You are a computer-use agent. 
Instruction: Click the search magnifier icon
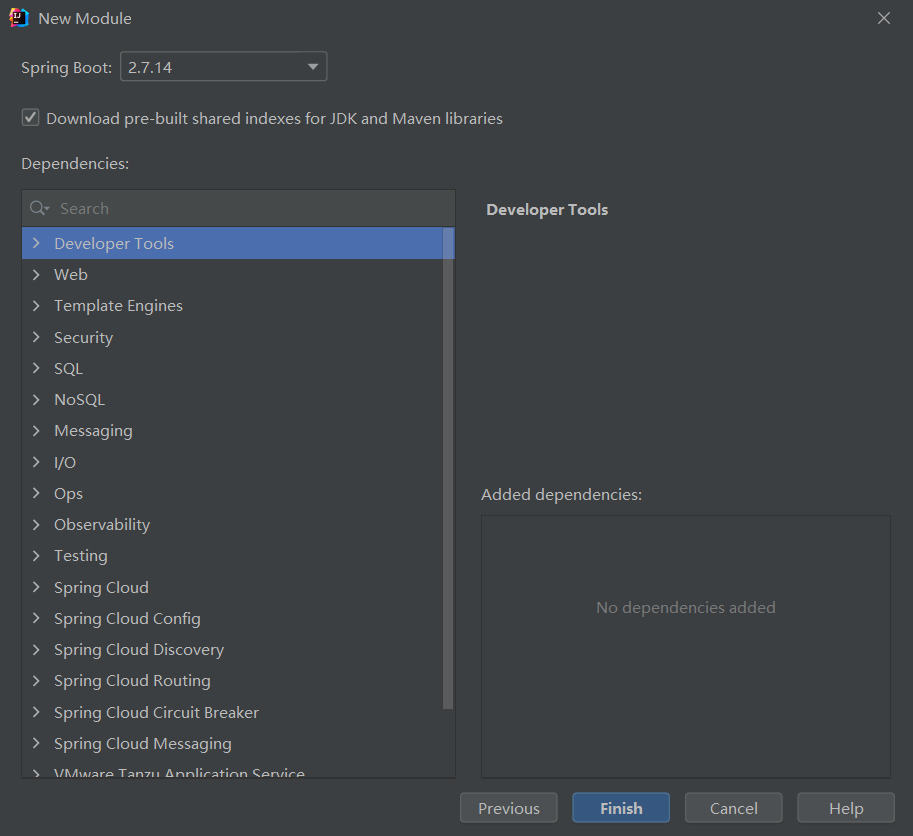(x=39, y=208)
